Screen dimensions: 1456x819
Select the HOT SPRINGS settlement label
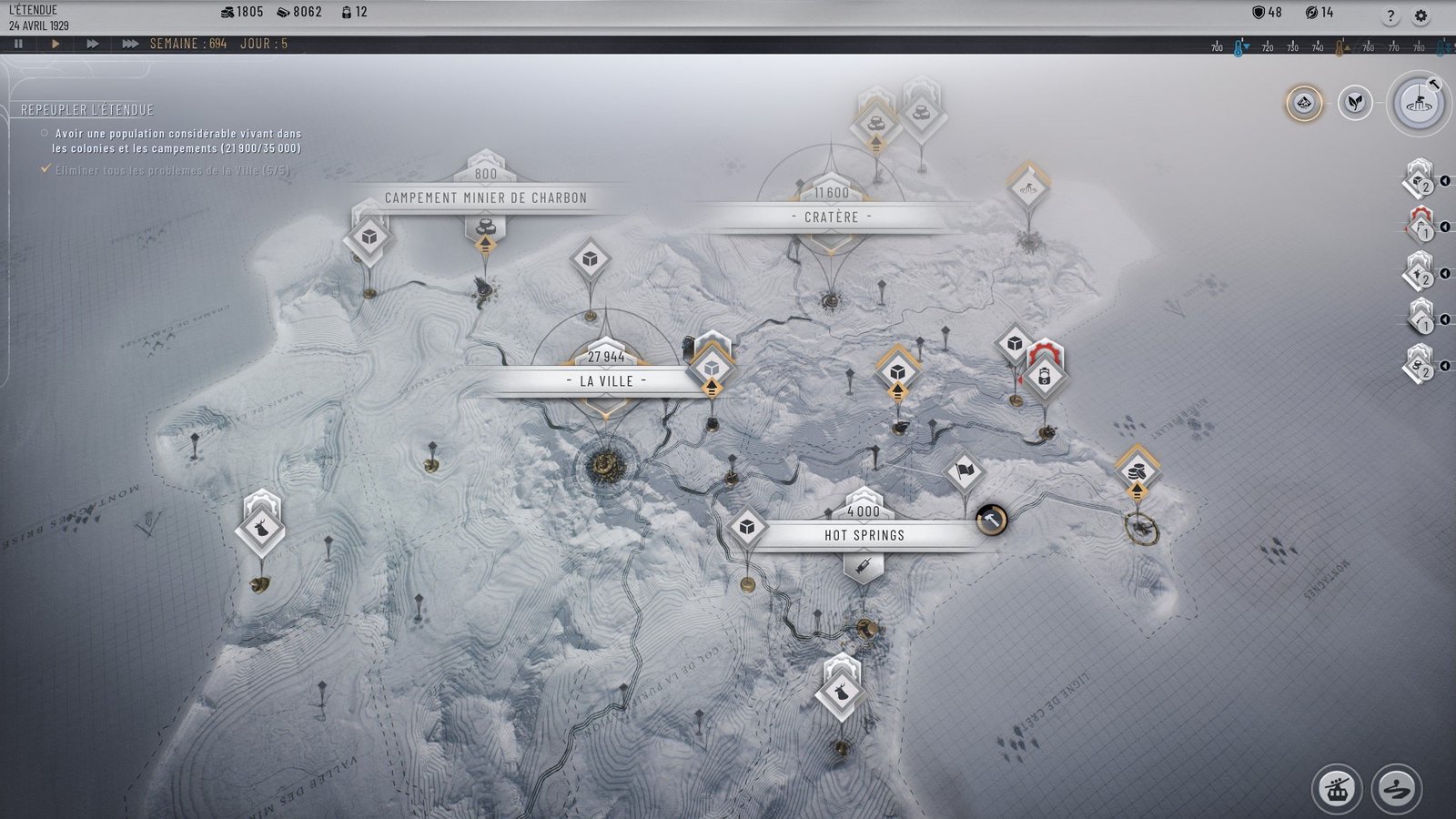(x=864, y=535)
